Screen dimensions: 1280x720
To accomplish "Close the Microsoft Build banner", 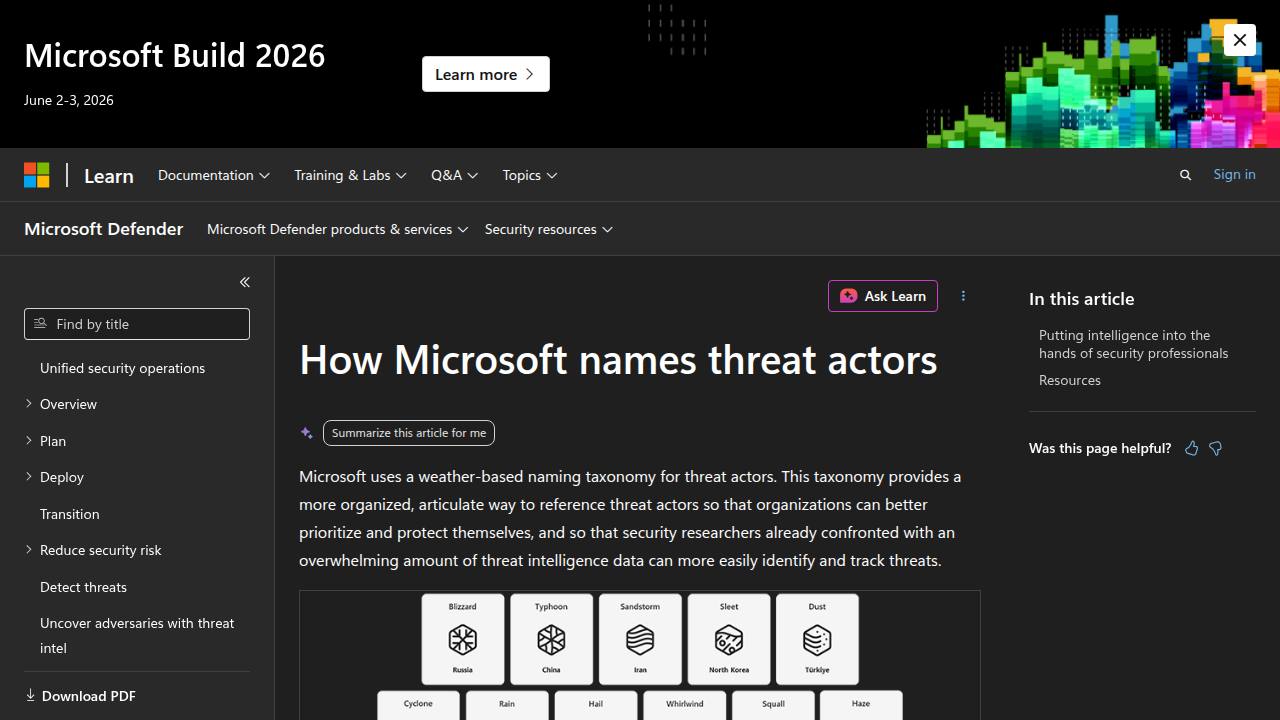I will point(1240,40).
